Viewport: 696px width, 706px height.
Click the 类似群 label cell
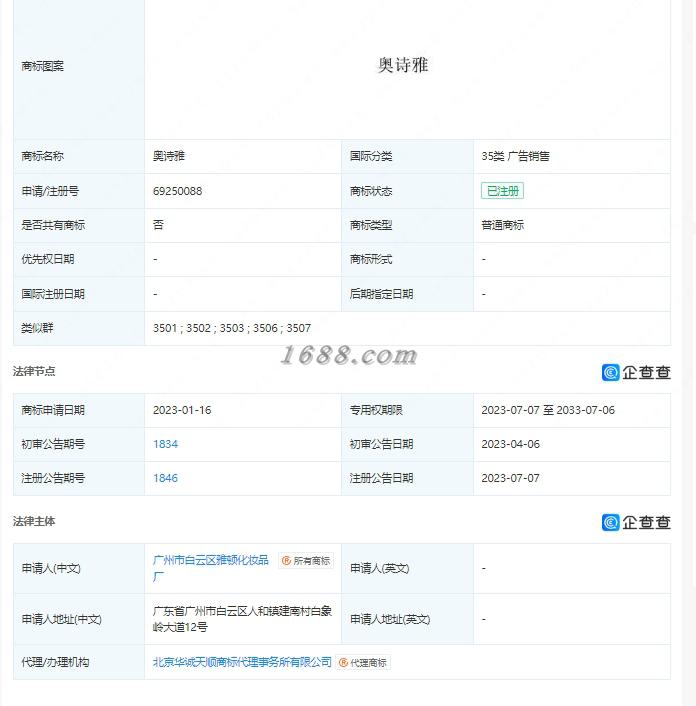(79, 328)
